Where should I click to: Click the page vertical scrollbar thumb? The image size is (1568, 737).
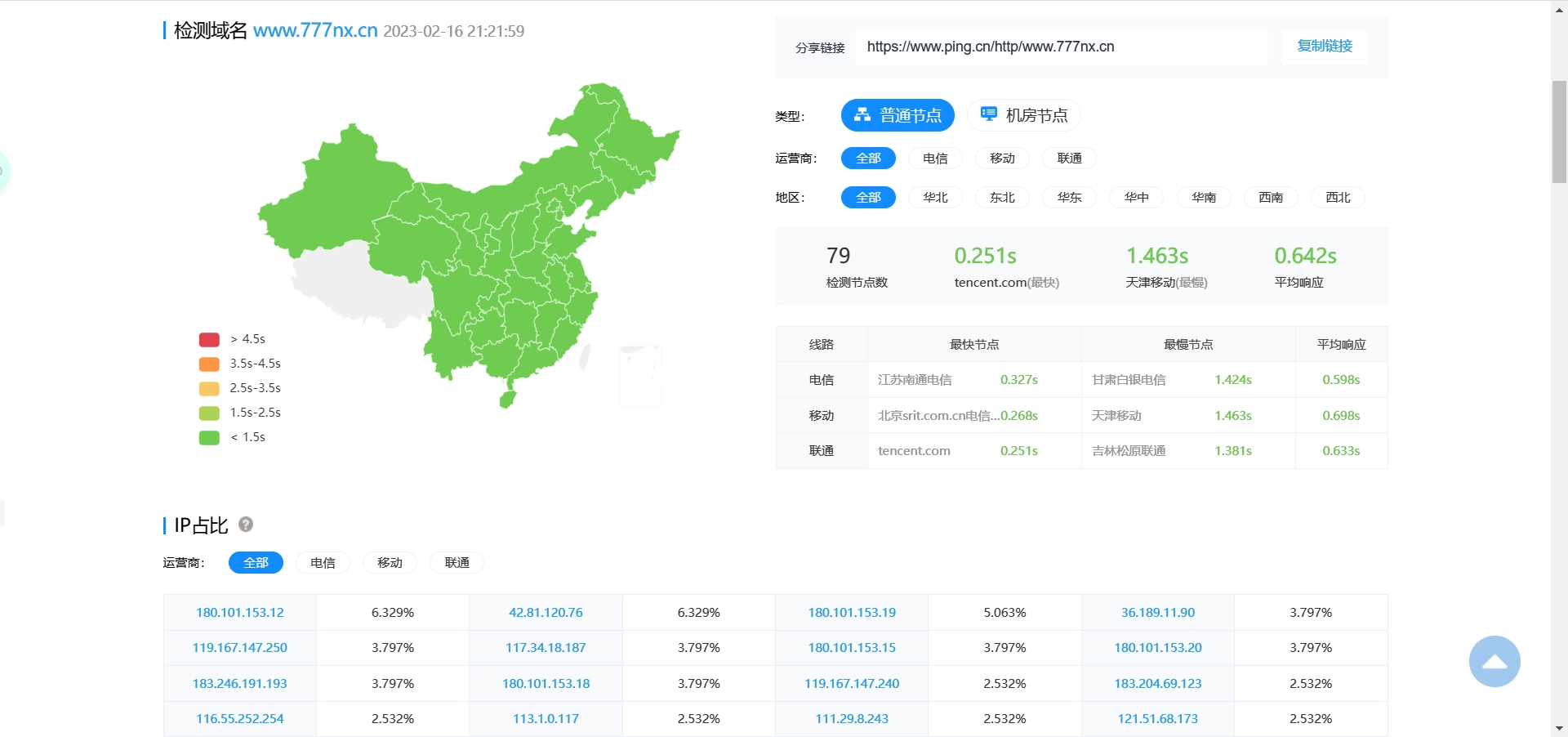point(1559,132)
